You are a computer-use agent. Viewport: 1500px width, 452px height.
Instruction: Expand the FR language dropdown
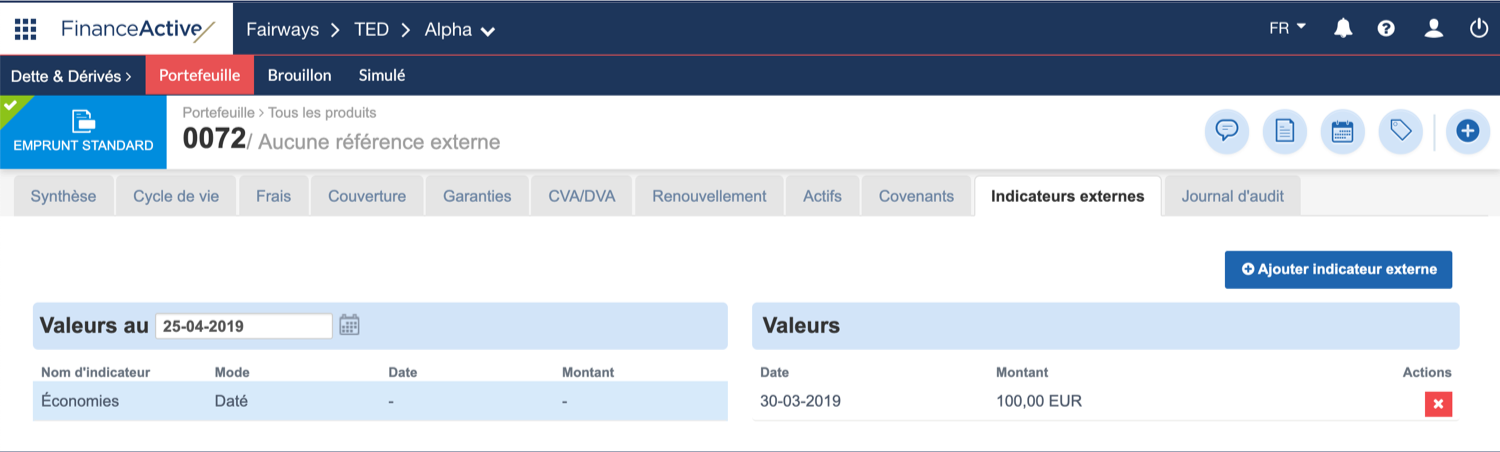point(1287,28)
